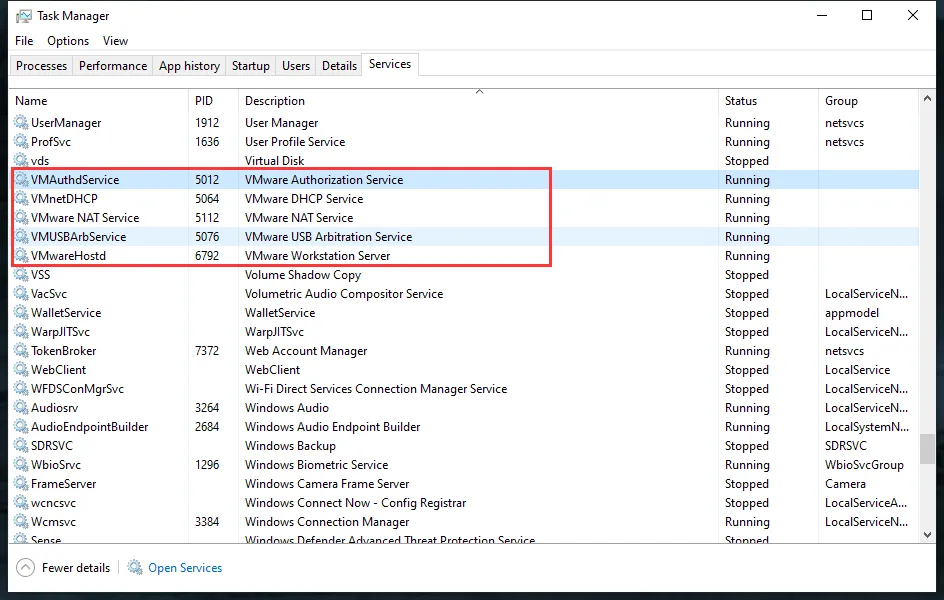
Task: Sort by the Name column header
Action: [99, 101]
